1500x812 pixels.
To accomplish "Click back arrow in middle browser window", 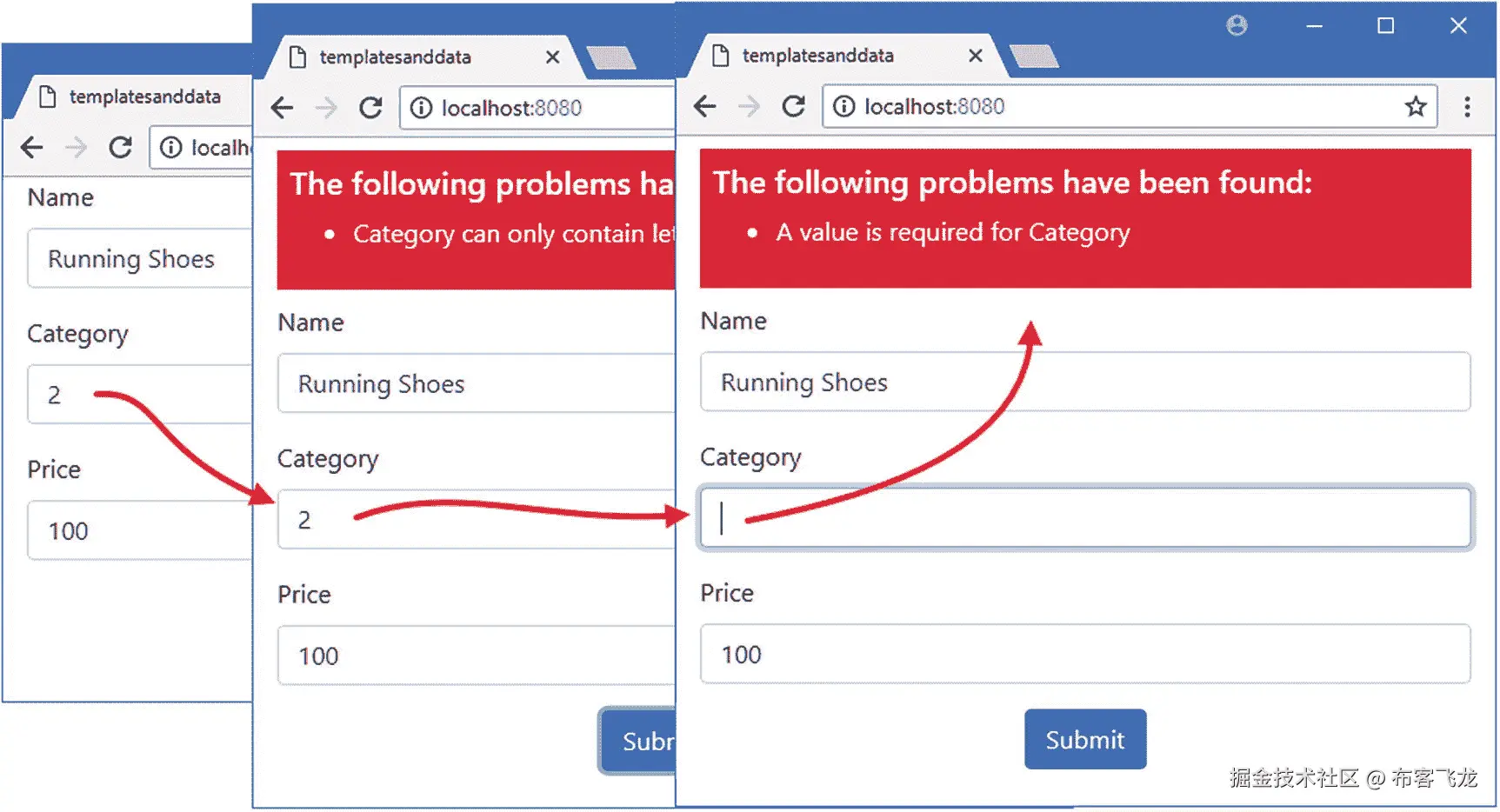I will click(x=283, y=108).
